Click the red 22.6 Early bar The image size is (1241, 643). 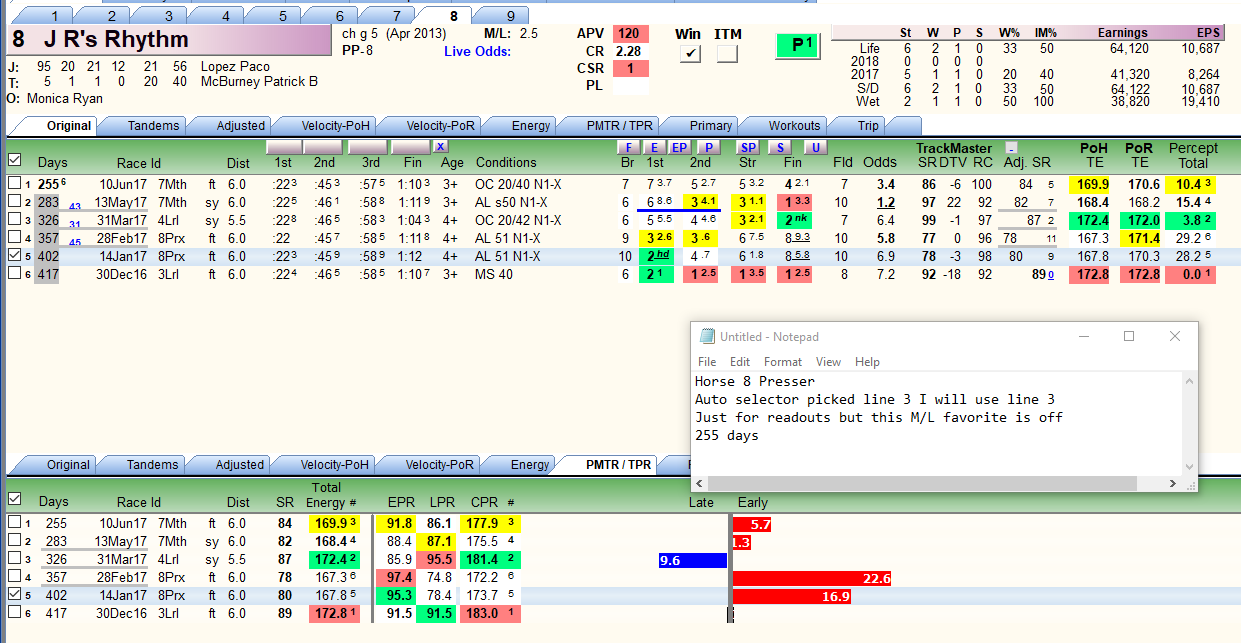coord(813,579)
